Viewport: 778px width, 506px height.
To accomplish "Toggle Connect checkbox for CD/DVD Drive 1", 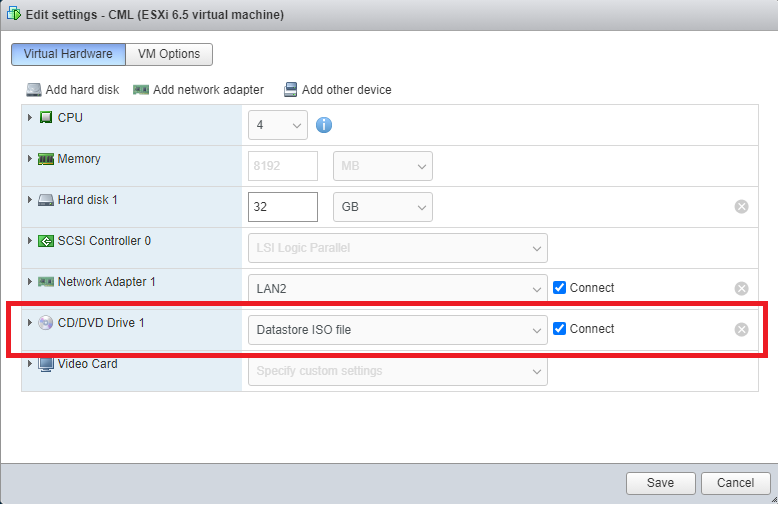I will coord(559,329).
